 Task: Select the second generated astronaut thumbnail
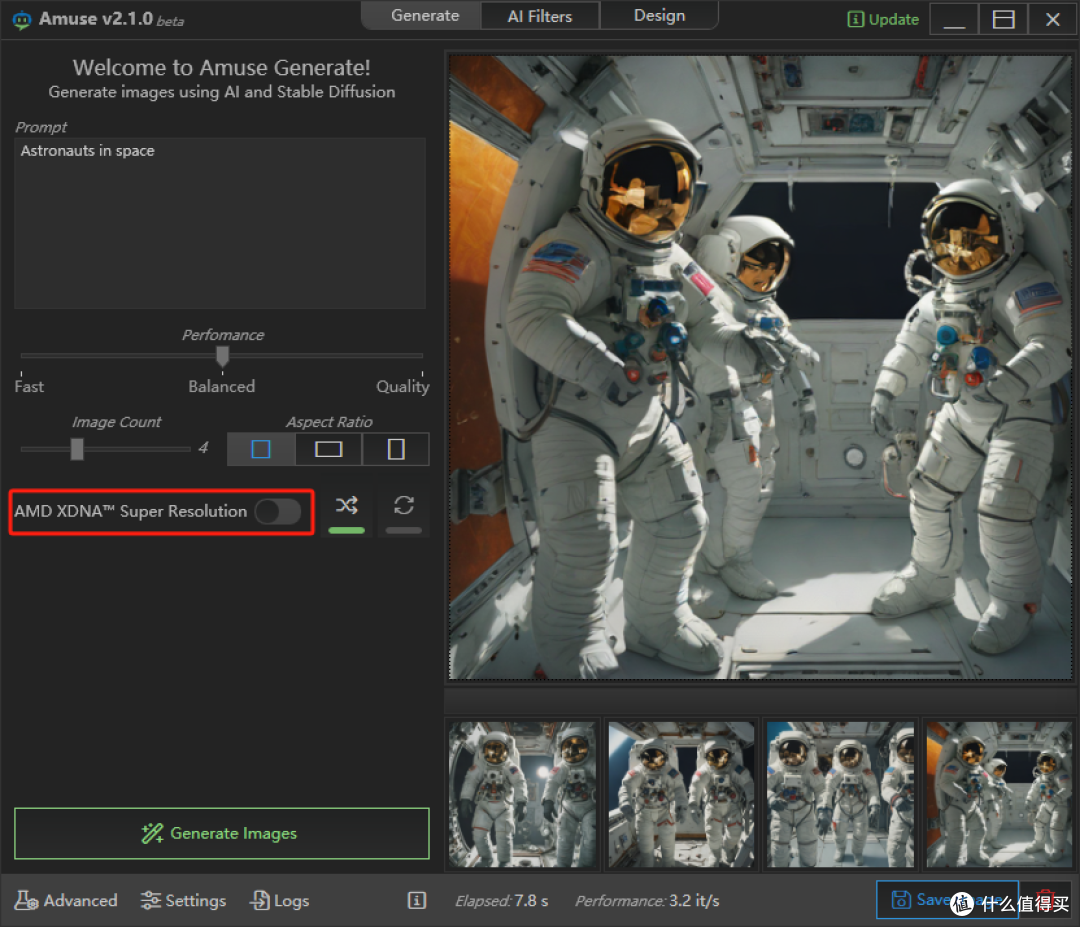click(x=681, y=795)
